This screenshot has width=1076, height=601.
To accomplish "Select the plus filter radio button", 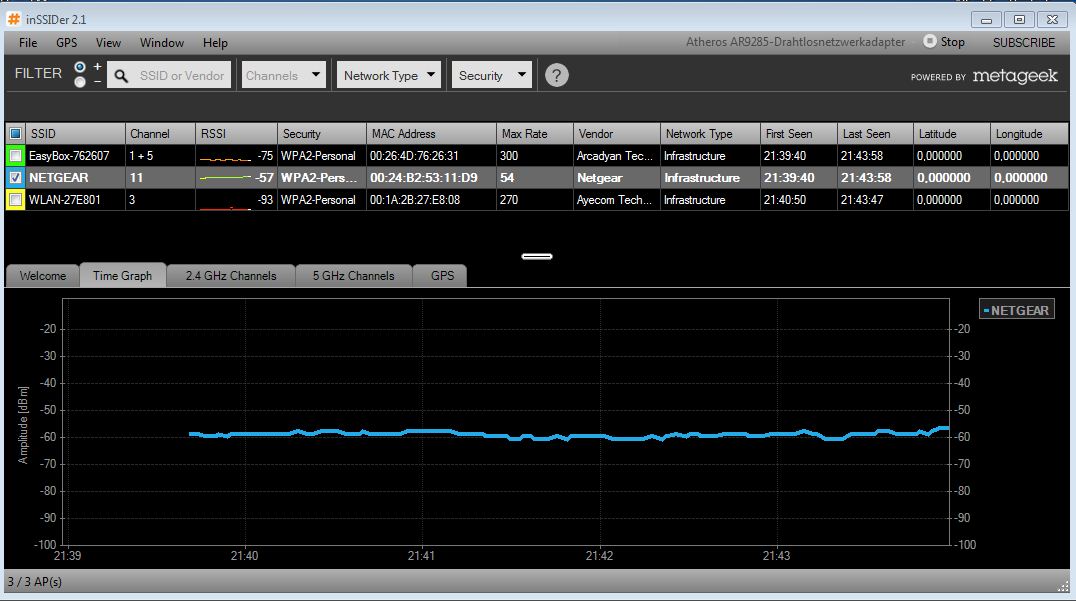I will pyautogui.click(x=80, y=67).
